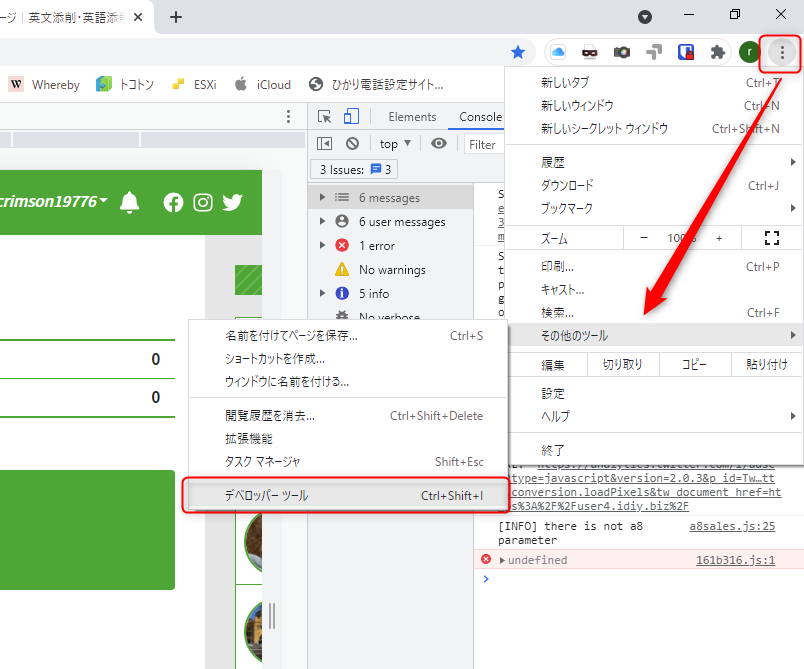Open the 履歴 submenu
804x669 pixels.
(654, 163)
